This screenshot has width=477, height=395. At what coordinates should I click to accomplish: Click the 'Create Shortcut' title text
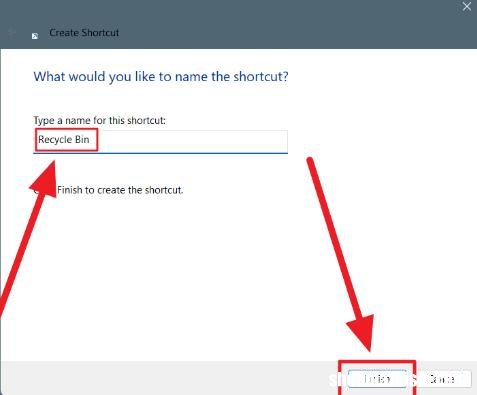84,33
